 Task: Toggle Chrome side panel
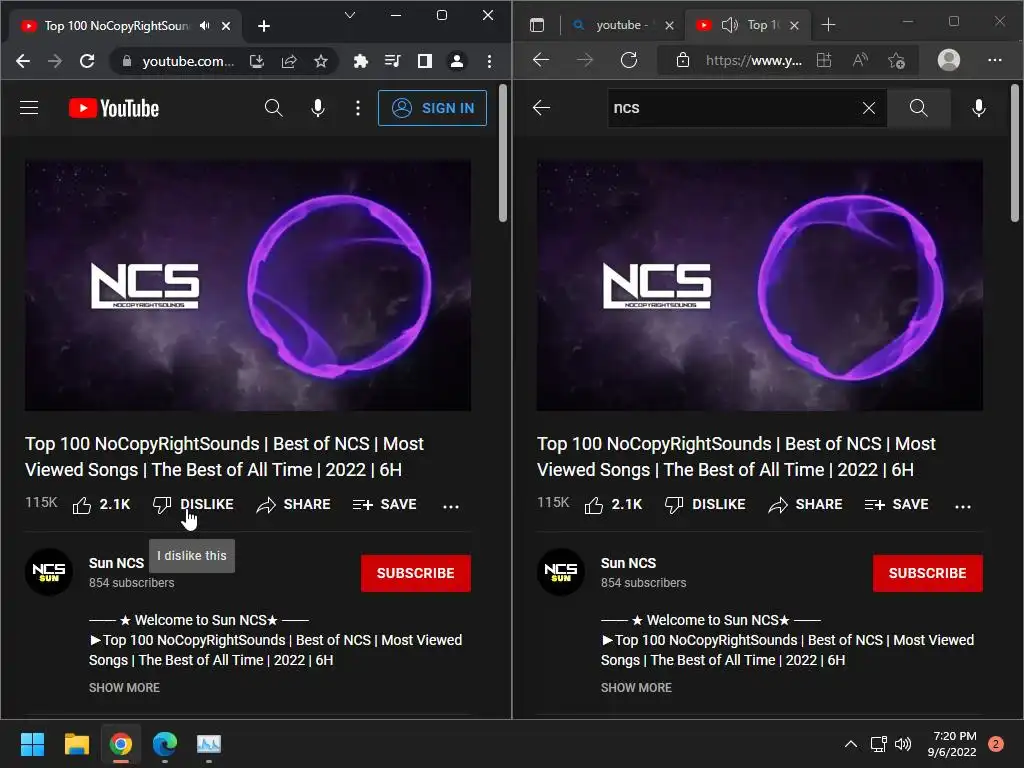click(424, 61)
